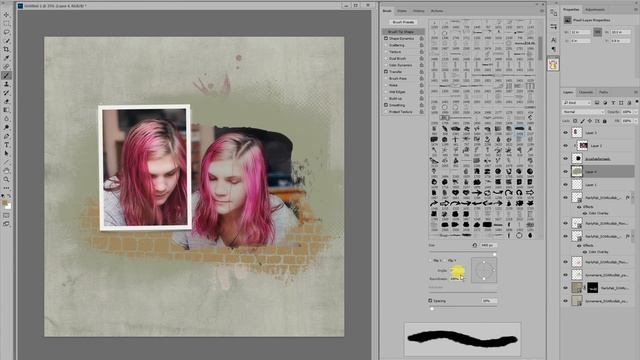This screenshot has width=640, height=360.
Task: Hide Layer 4 with its eye icon
Action: click(x=566, y=171)
